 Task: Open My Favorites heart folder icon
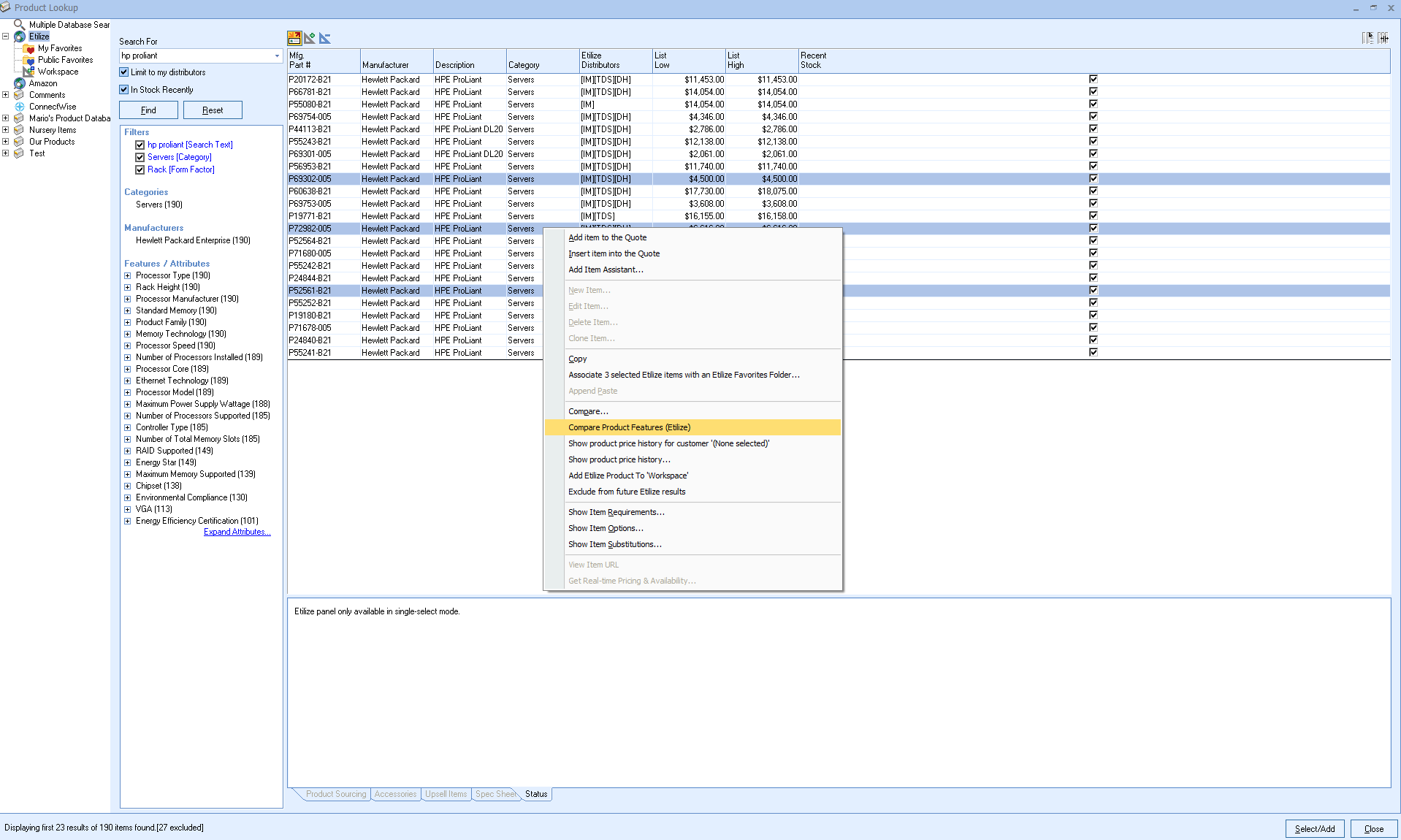click(x=29, y=48)
